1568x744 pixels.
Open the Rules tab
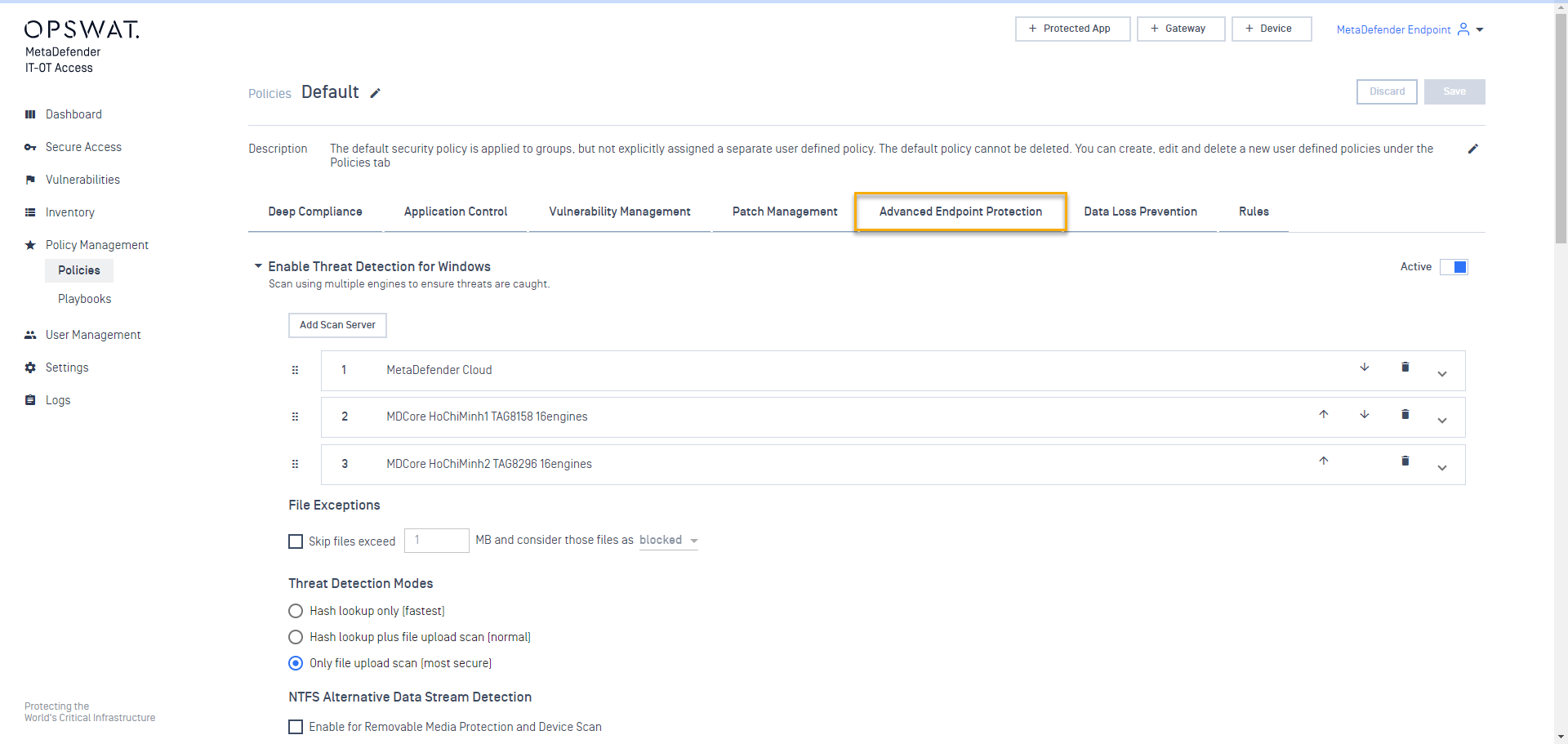click(1254, 212)
